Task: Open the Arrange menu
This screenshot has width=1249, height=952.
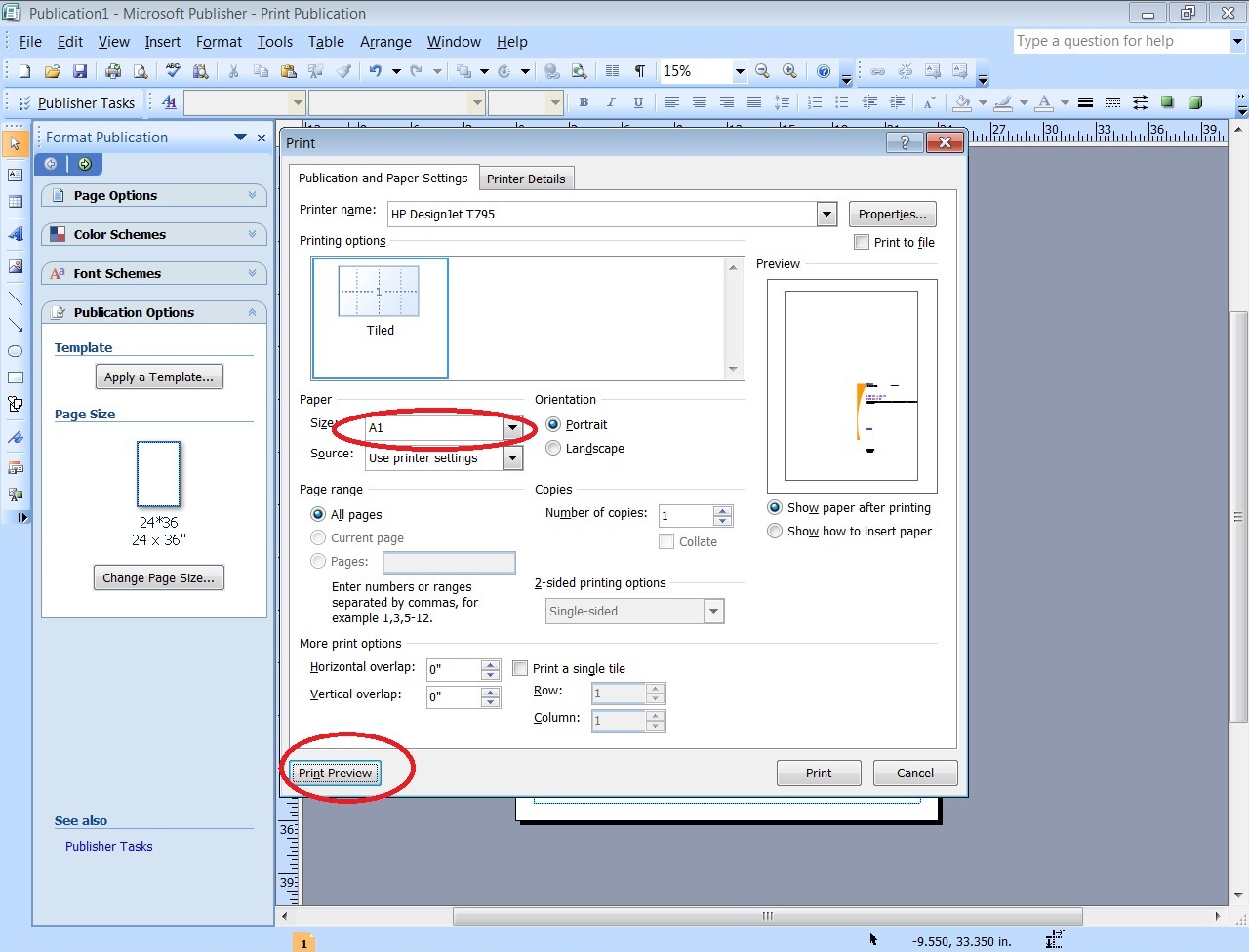Action: 385,42
